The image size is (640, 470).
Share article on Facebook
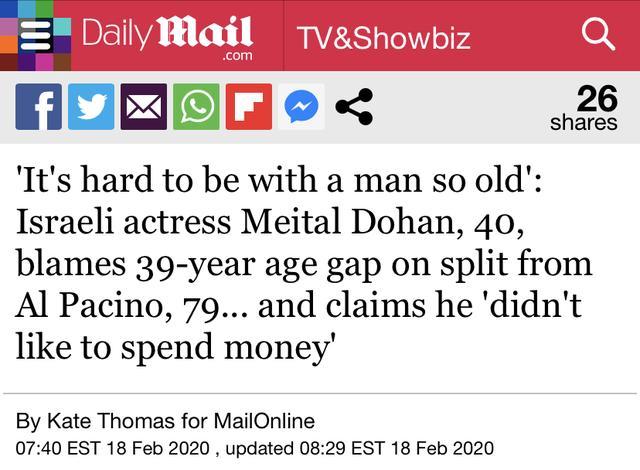[37, 108]
